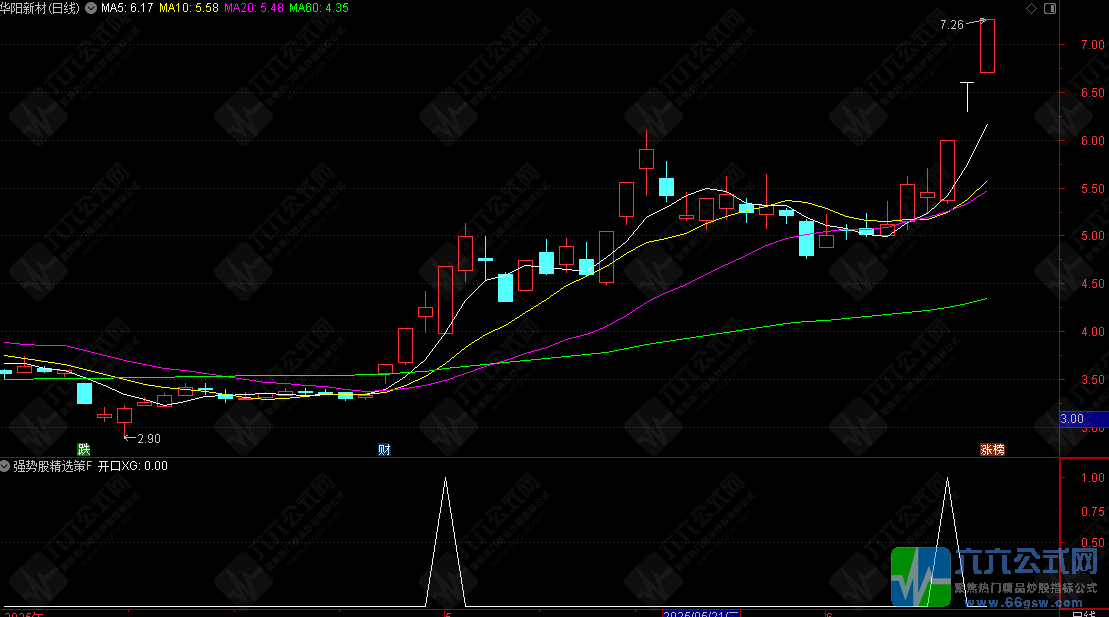Click the 华阳新材(日线) stock title
The width and height of the screenshot is (1109, 617).
pyautogui.click(x=41, y=8)
